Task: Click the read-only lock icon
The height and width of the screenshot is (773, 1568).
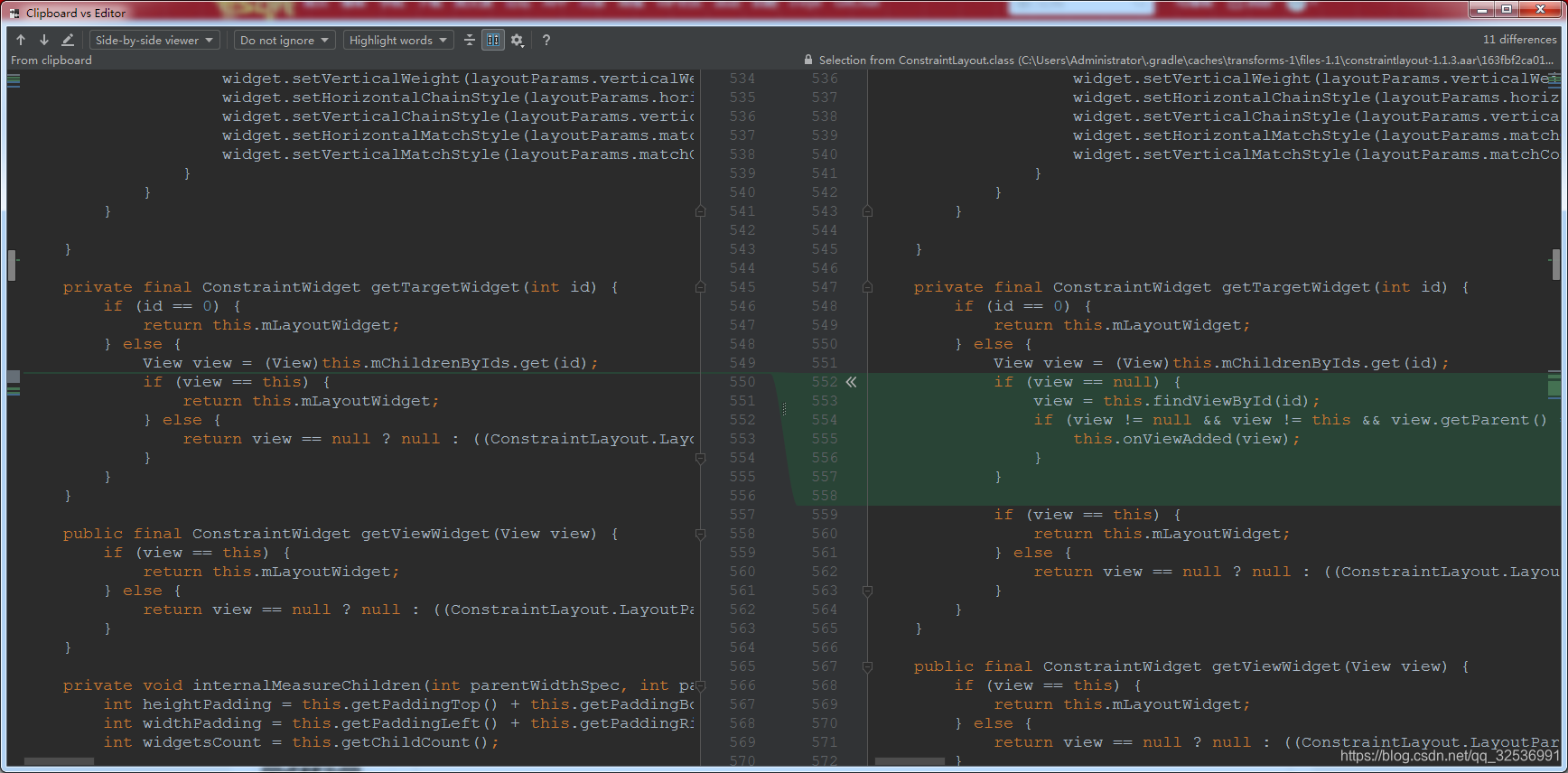Action: coord(808,61)
